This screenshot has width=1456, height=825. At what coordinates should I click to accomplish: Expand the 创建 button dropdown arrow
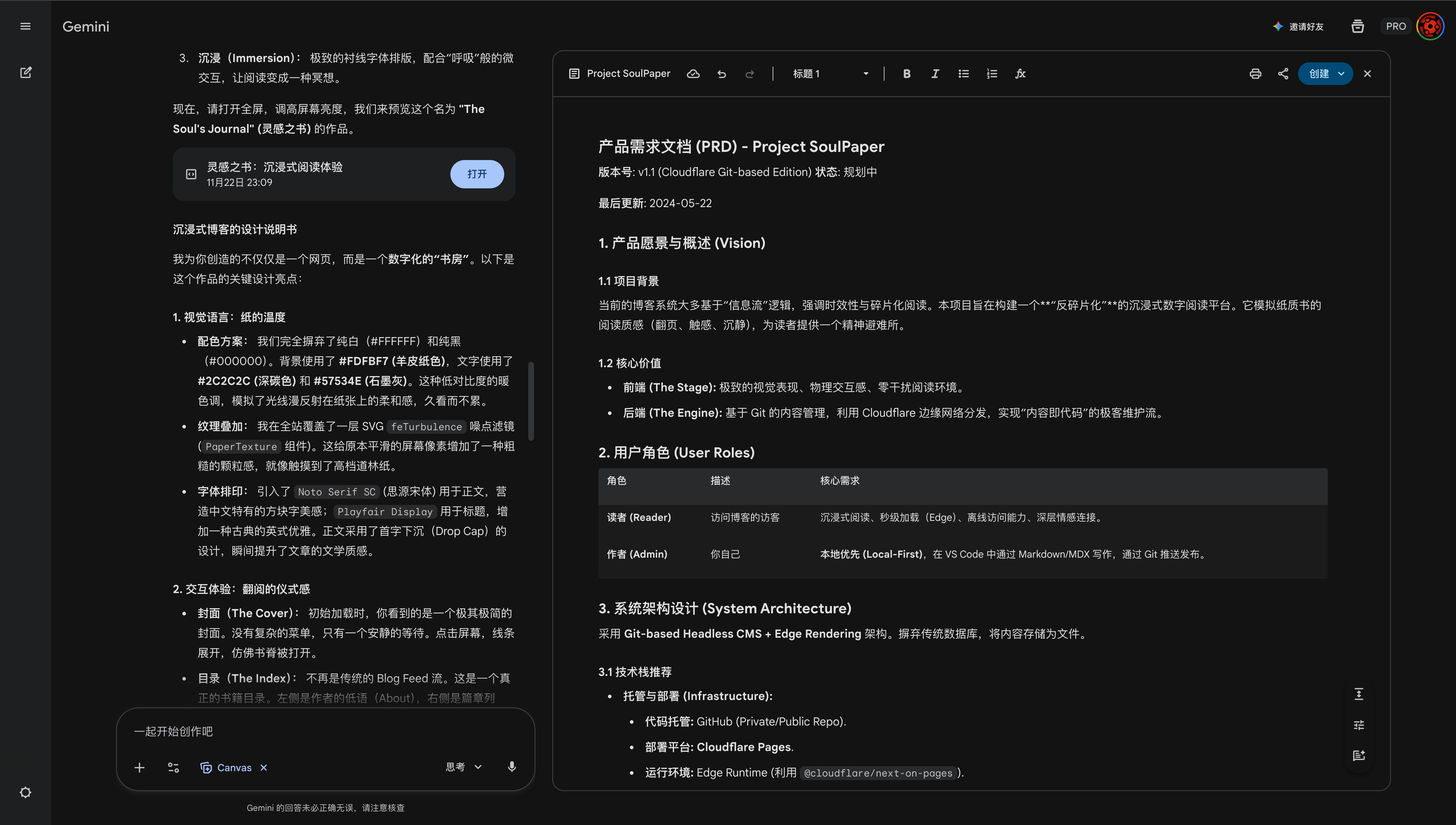1341,74
